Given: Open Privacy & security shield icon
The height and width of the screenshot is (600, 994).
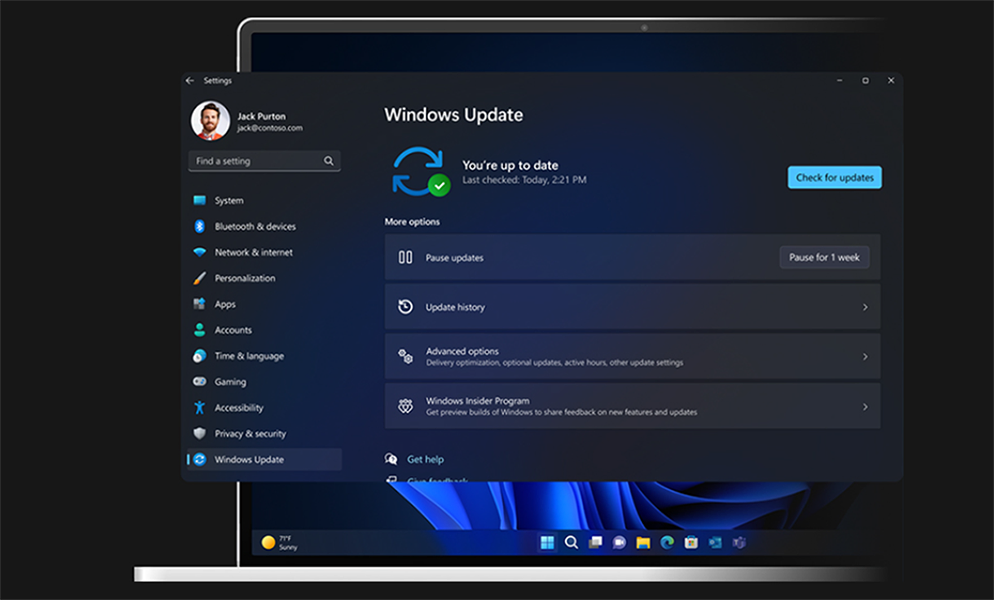Looking at the screenshot, I should tap(199, 434).
